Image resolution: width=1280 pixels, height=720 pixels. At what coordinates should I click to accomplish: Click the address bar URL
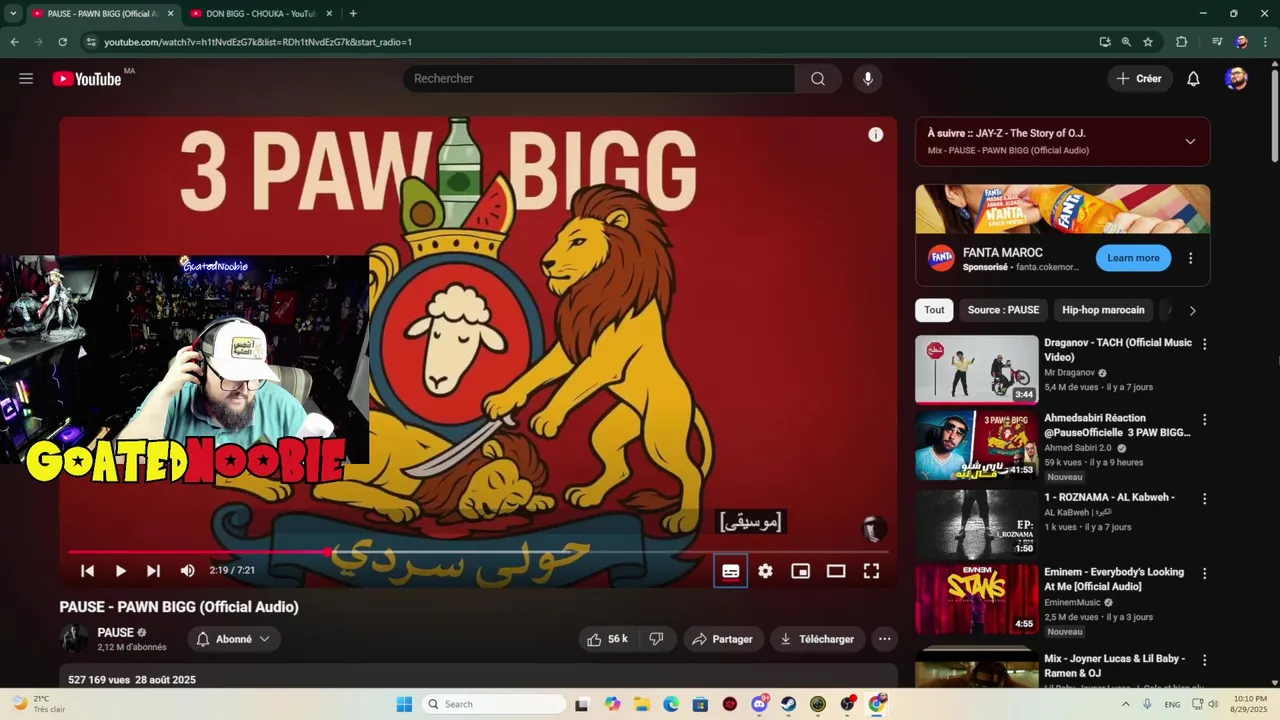(258, 42)
